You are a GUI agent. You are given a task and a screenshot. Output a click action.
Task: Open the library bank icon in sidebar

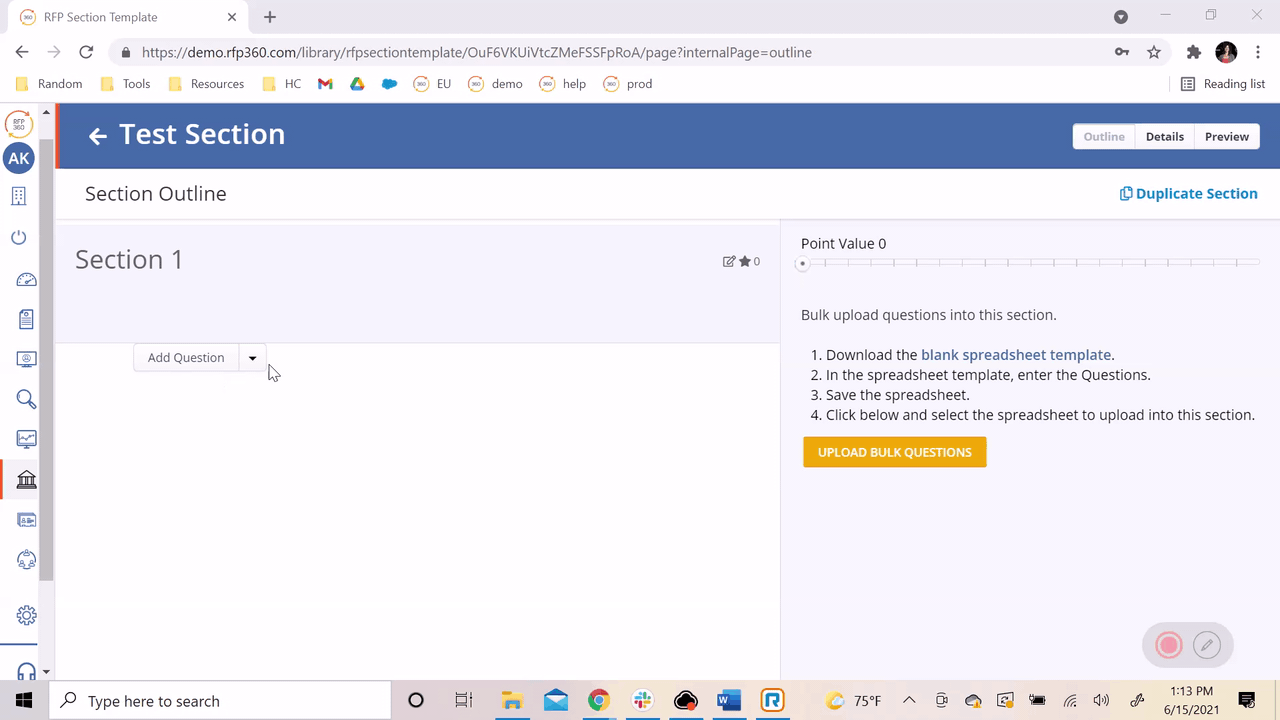point(27,480)
